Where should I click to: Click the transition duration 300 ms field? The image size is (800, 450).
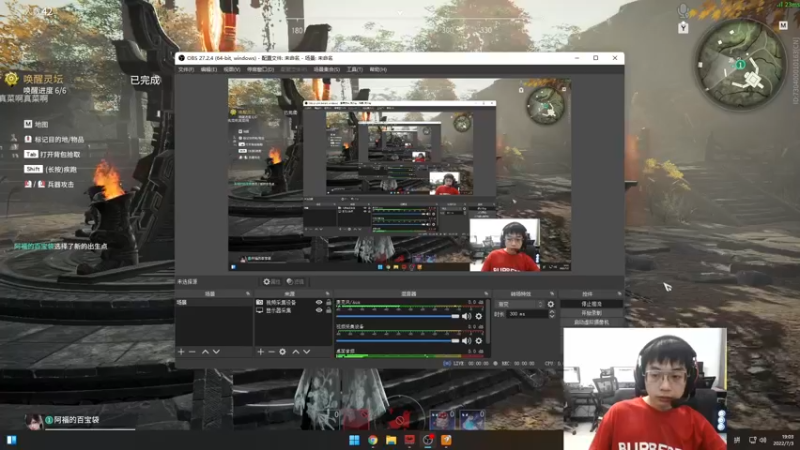527,314
